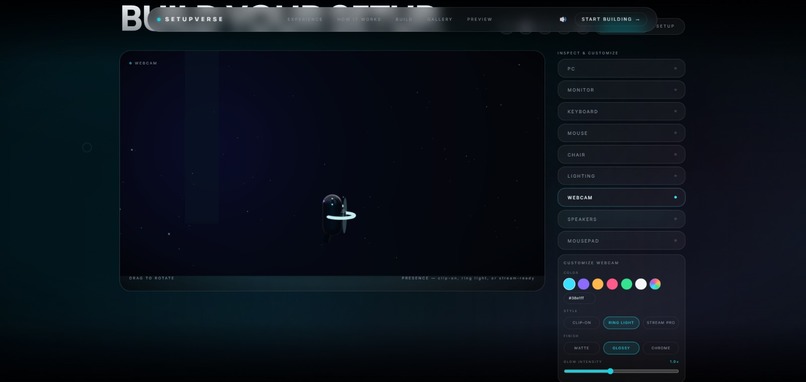Go to the Experience nav item

pos(305,20)
